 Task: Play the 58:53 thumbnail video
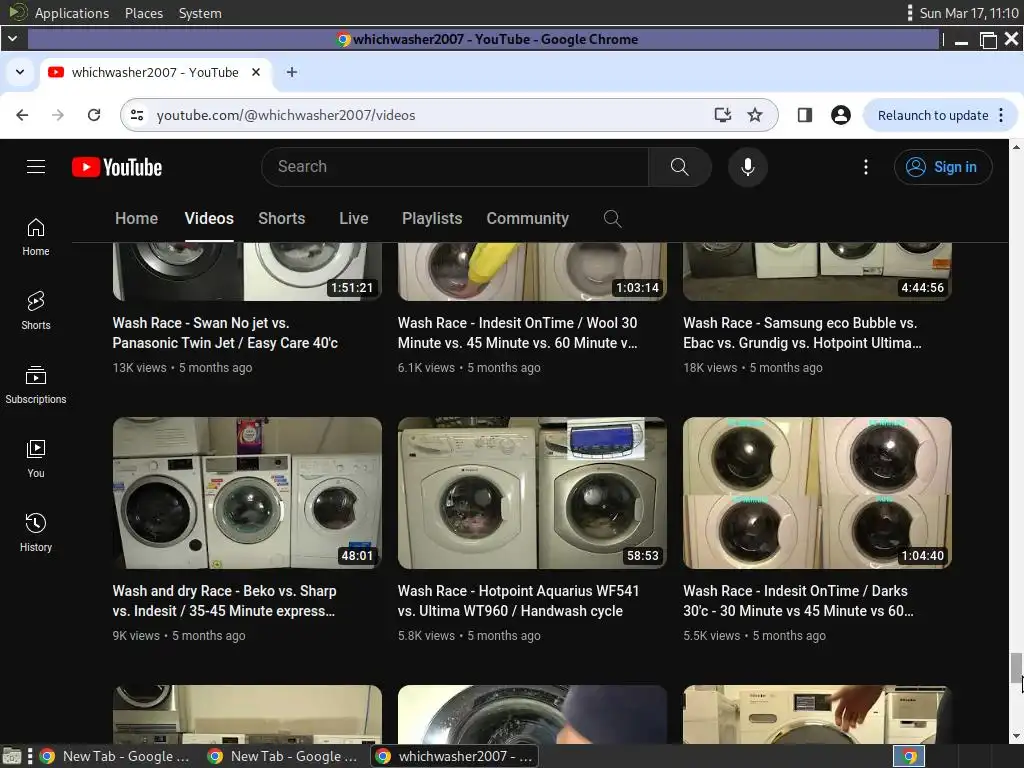coord(532,493)
